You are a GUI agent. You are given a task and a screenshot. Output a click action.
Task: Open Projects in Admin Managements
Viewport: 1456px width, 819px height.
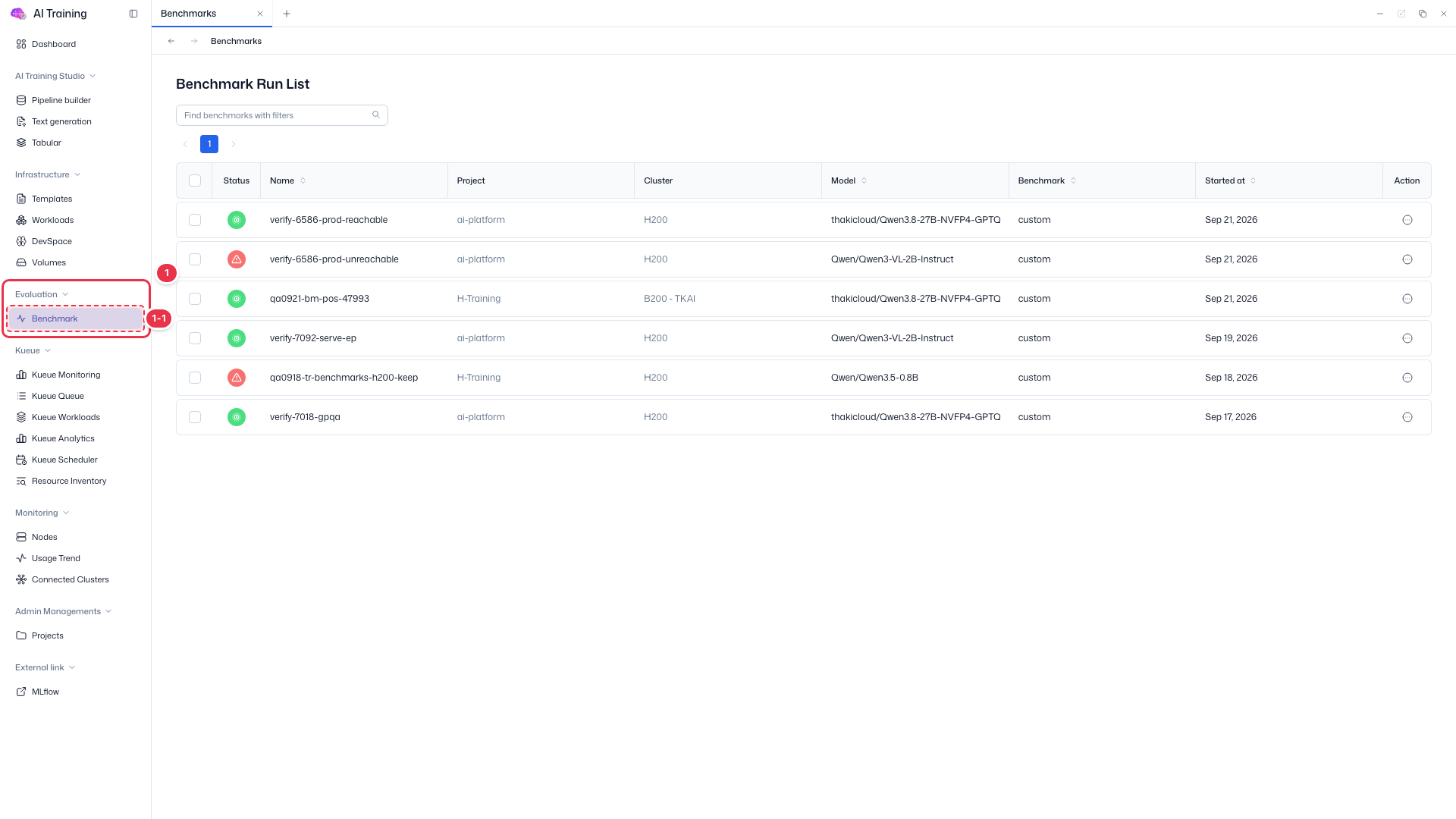pyautogui.click(x=48, y=635)
